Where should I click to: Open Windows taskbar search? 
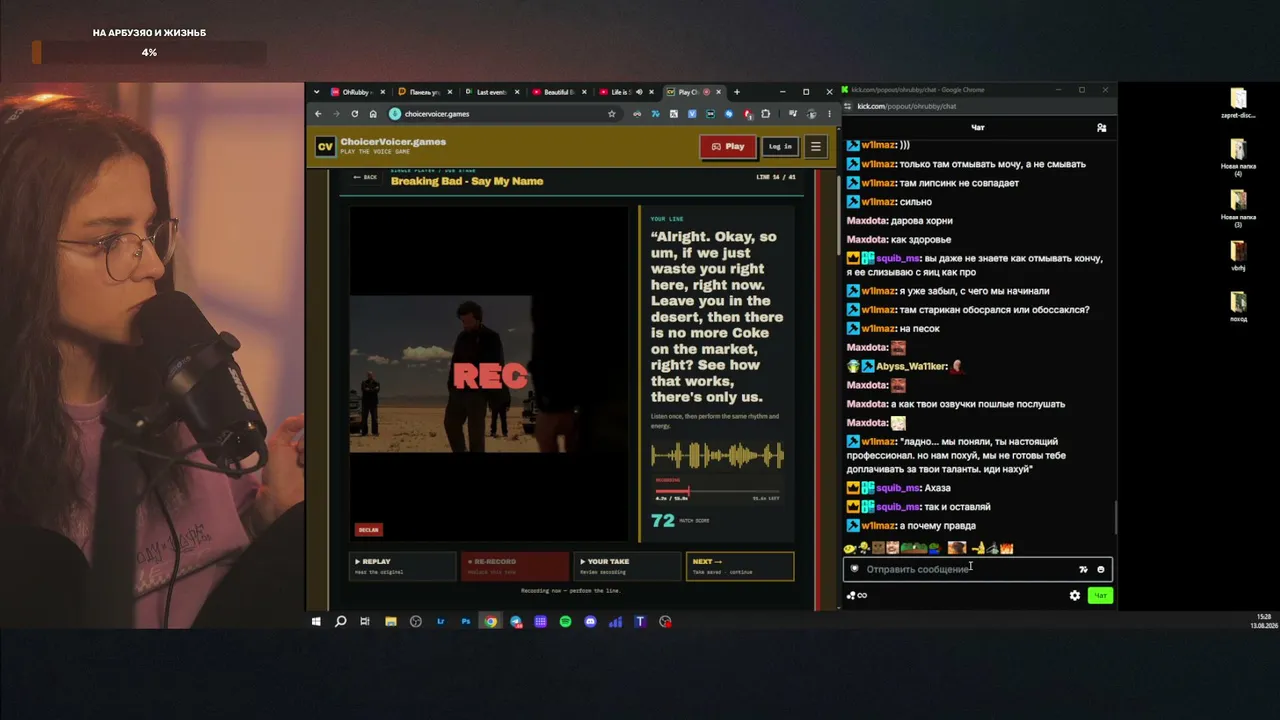point(340,622)
